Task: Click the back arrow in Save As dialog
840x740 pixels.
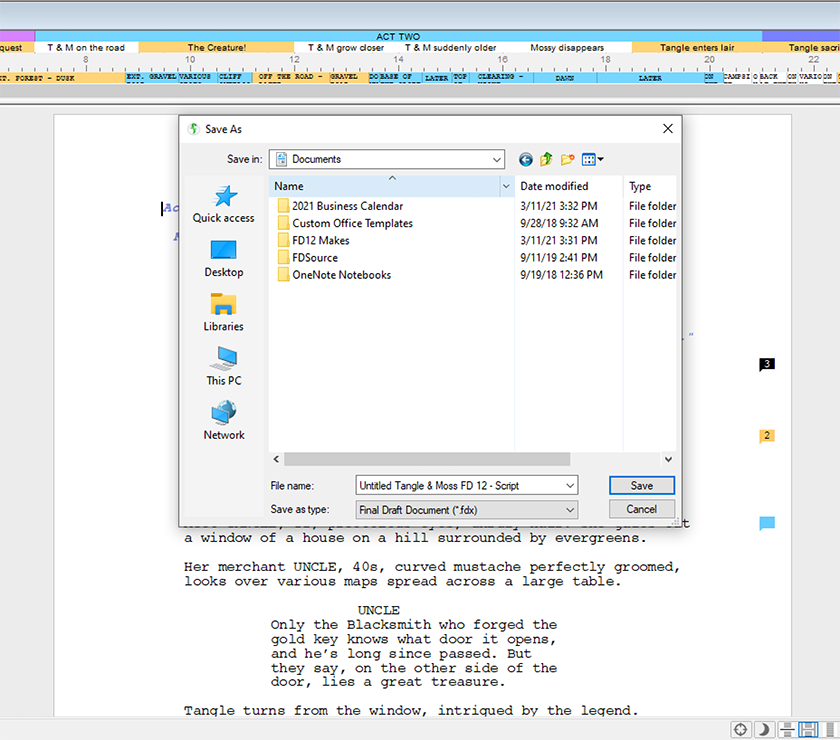Action: coord(526,159)
